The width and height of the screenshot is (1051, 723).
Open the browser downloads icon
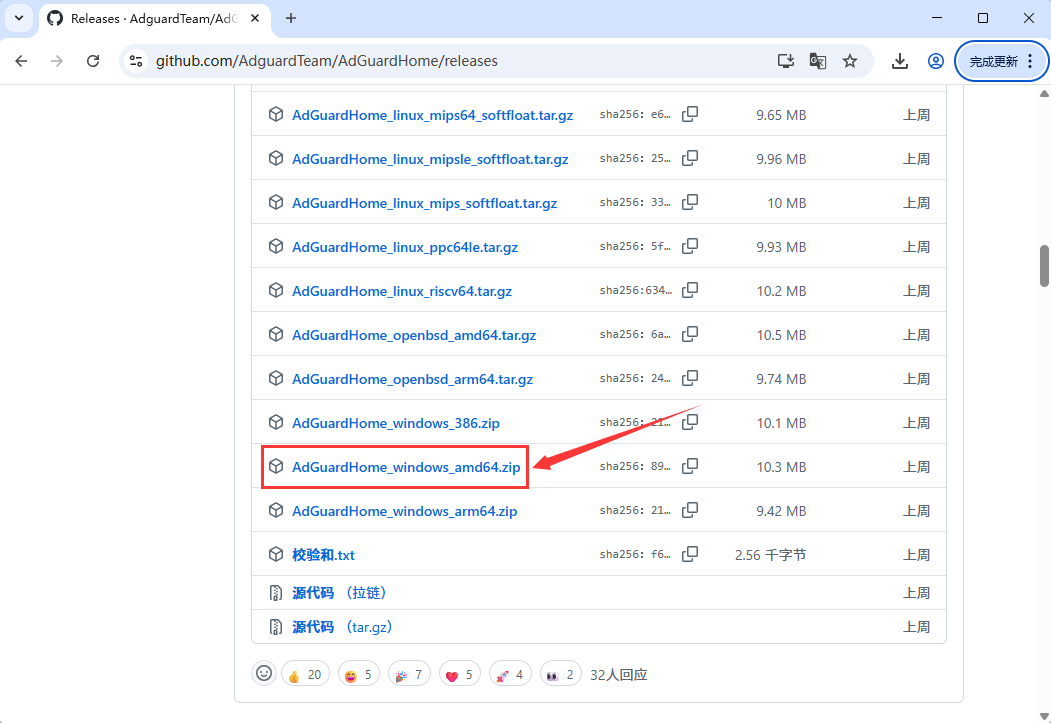click(x=900, y=61)
